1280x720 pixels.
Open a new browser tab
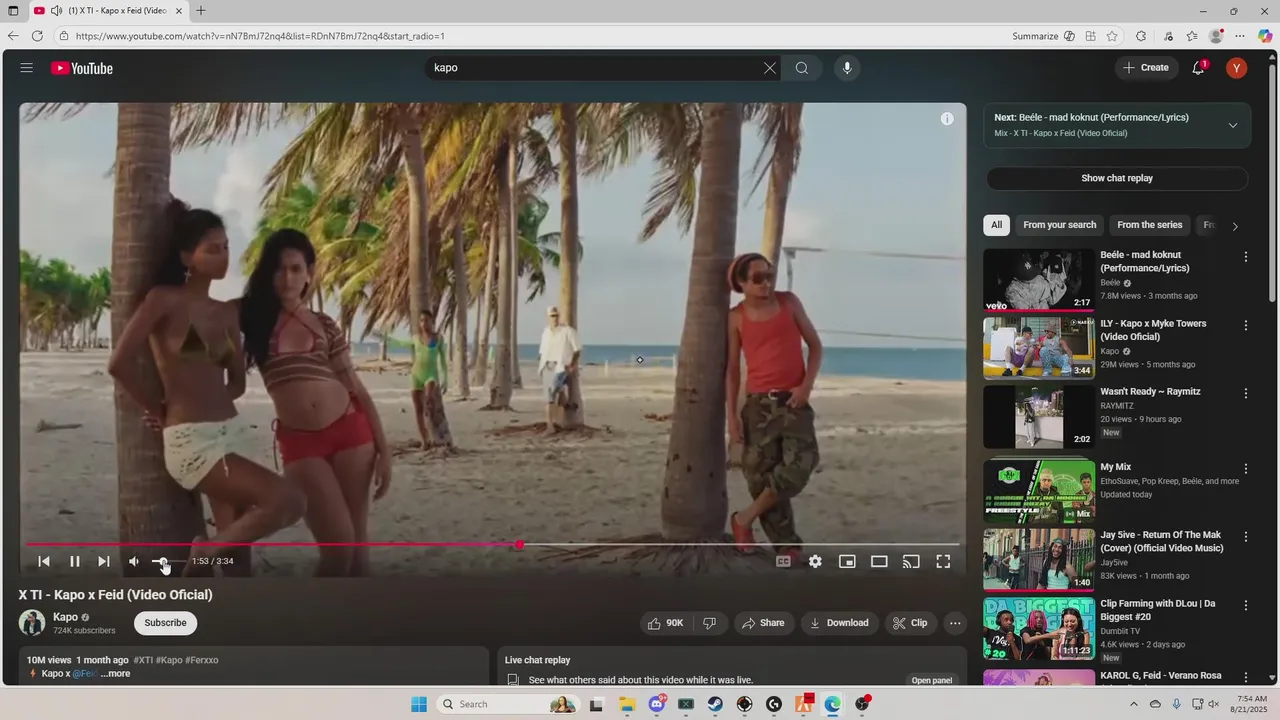200,11
